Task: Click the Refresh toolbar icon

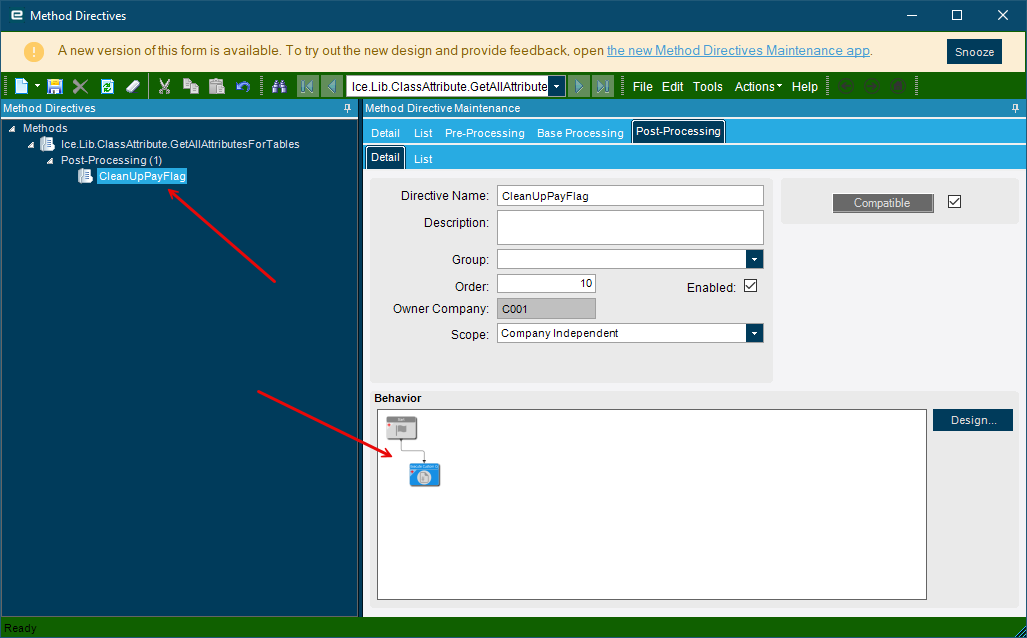Action: pyautogui.click(x=107, y=86)
